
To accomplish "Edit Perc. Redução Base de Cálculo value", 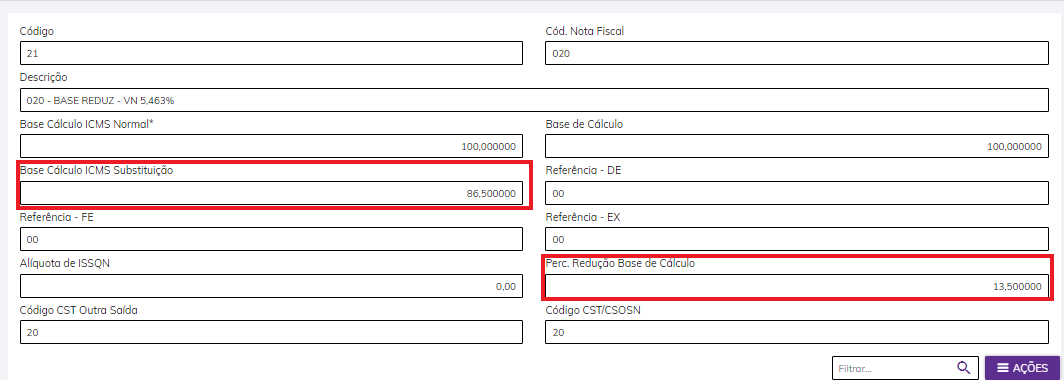I will [797, 286].
